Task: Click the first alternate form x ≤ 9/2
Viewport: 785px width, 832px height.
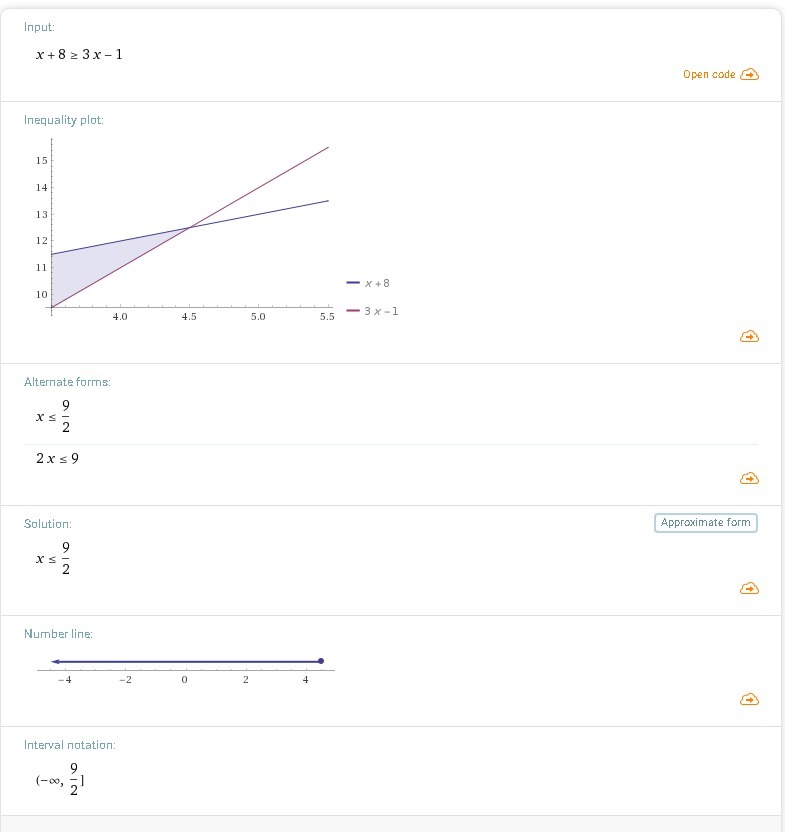Action: 54,417
